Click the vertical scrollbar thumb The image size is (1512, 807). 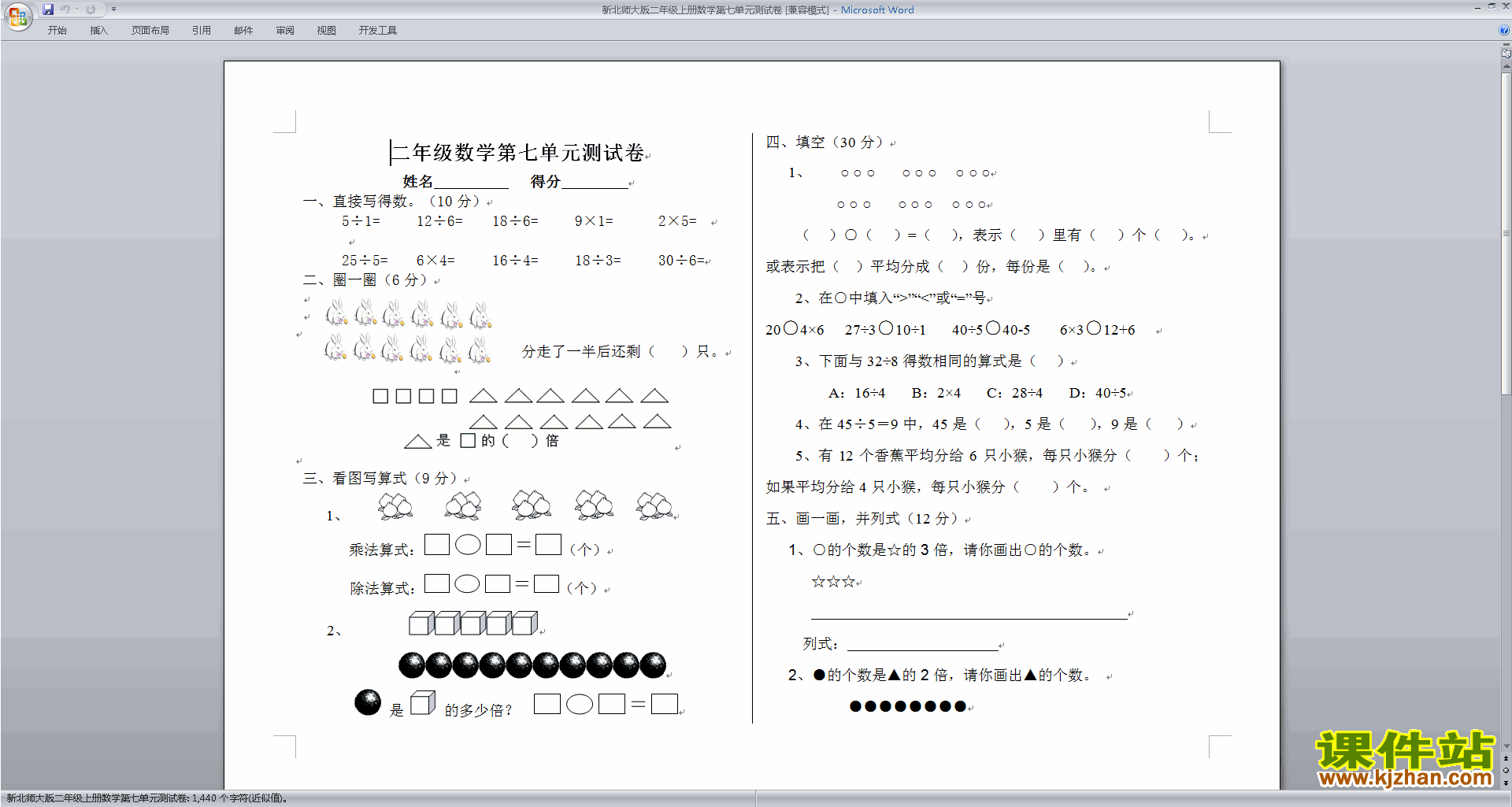[x=1506, y=234]
